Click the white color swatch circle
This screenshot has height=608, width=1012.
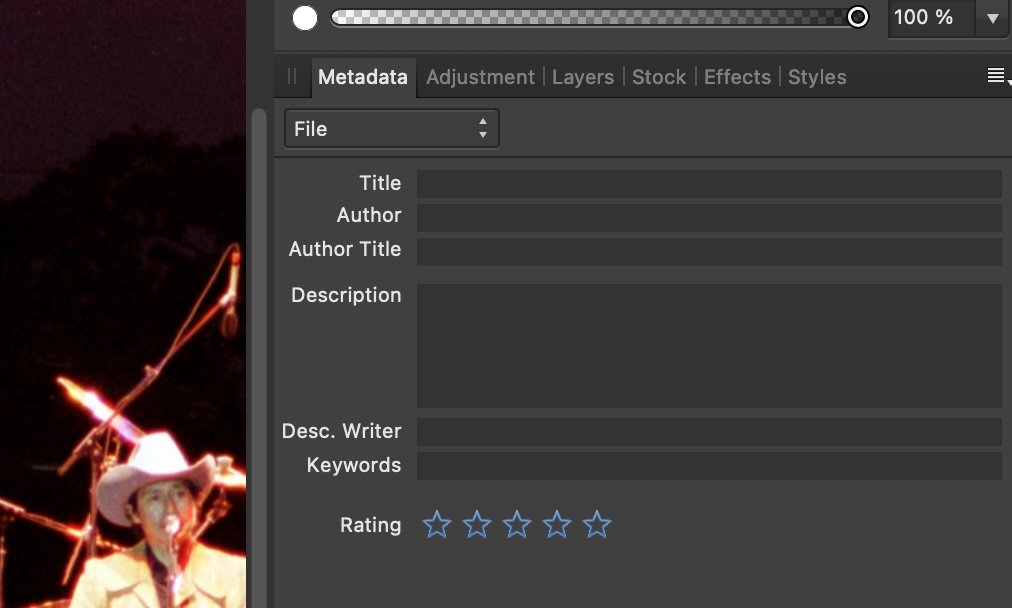click(305, 18)
